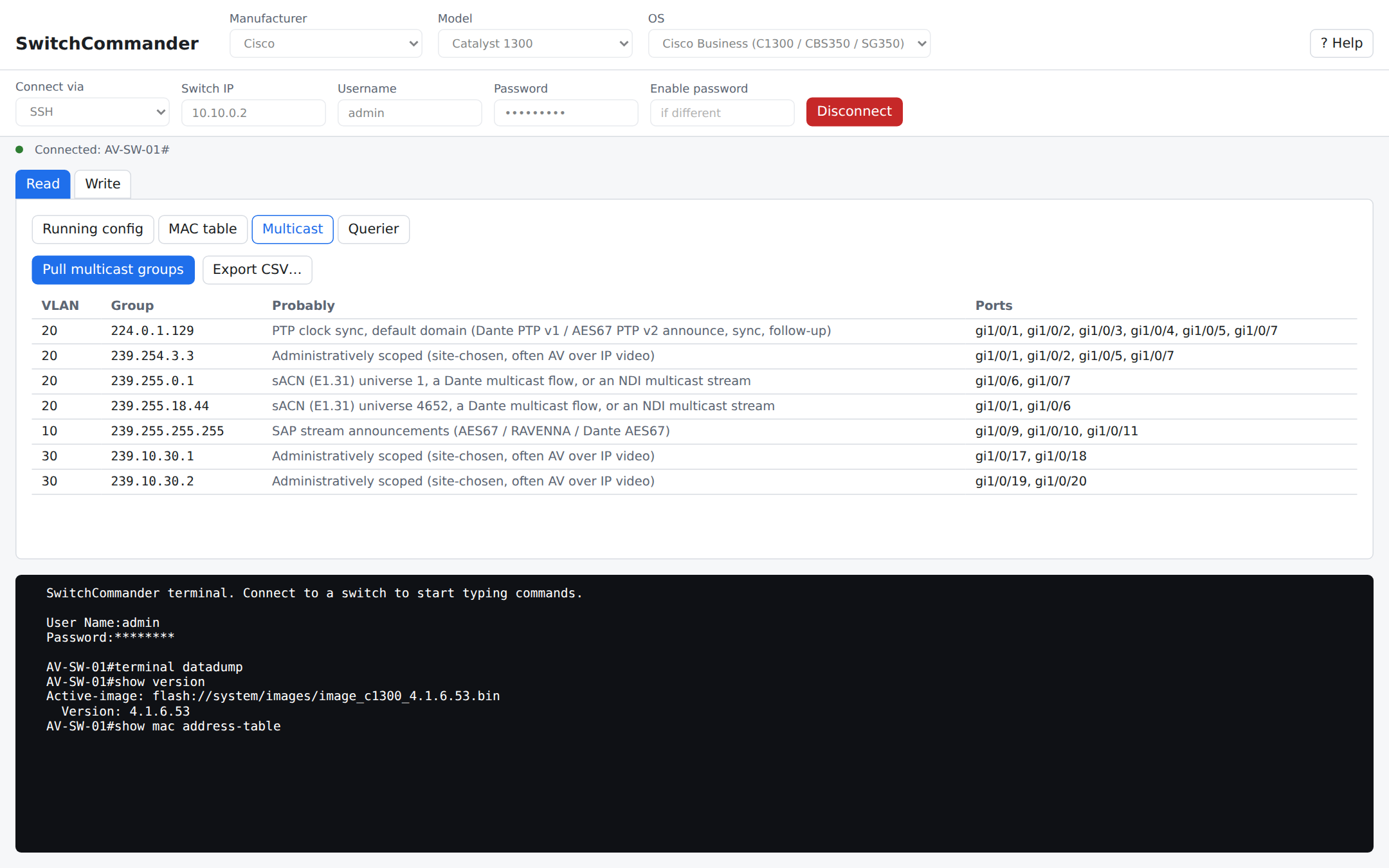The width and height of the screenshot is (1389, 868).
Task: Click ports gi1/0/17, gi1/0/18 cell
Action: point(1031,456)
